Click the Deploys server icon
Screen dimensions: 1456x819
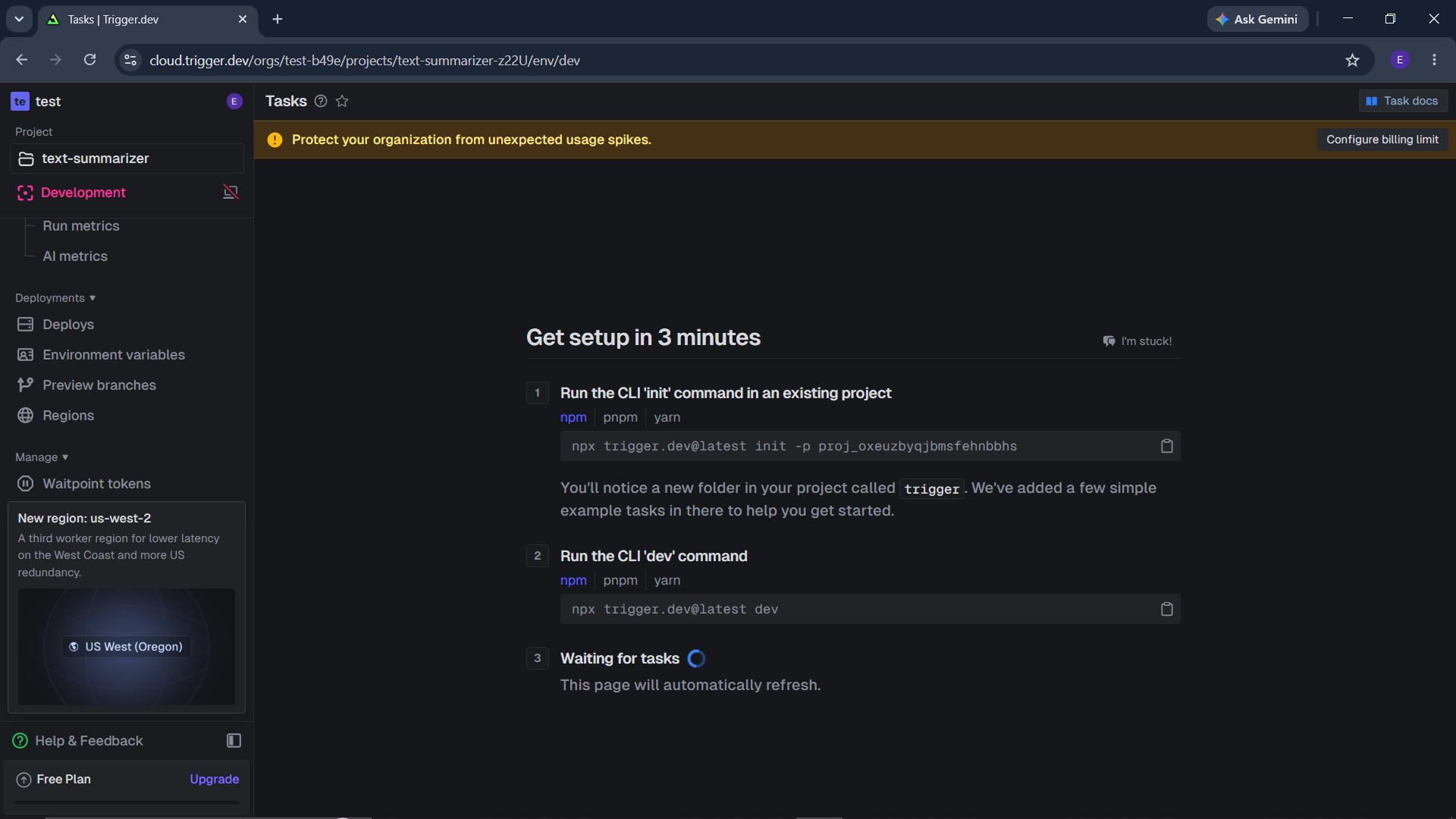coord(25,325)
